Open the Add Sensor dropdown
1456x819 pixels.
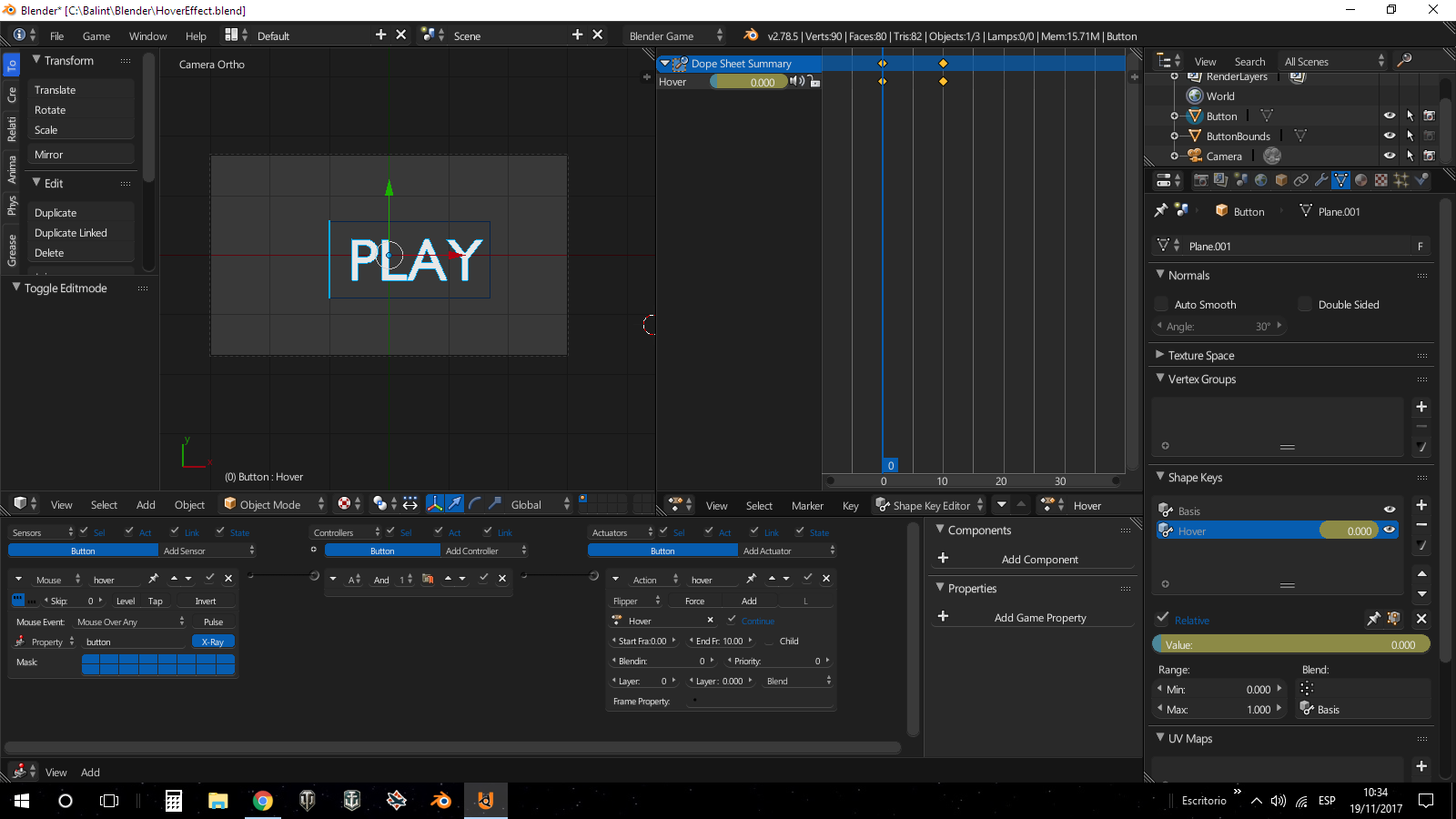point(207,551)
